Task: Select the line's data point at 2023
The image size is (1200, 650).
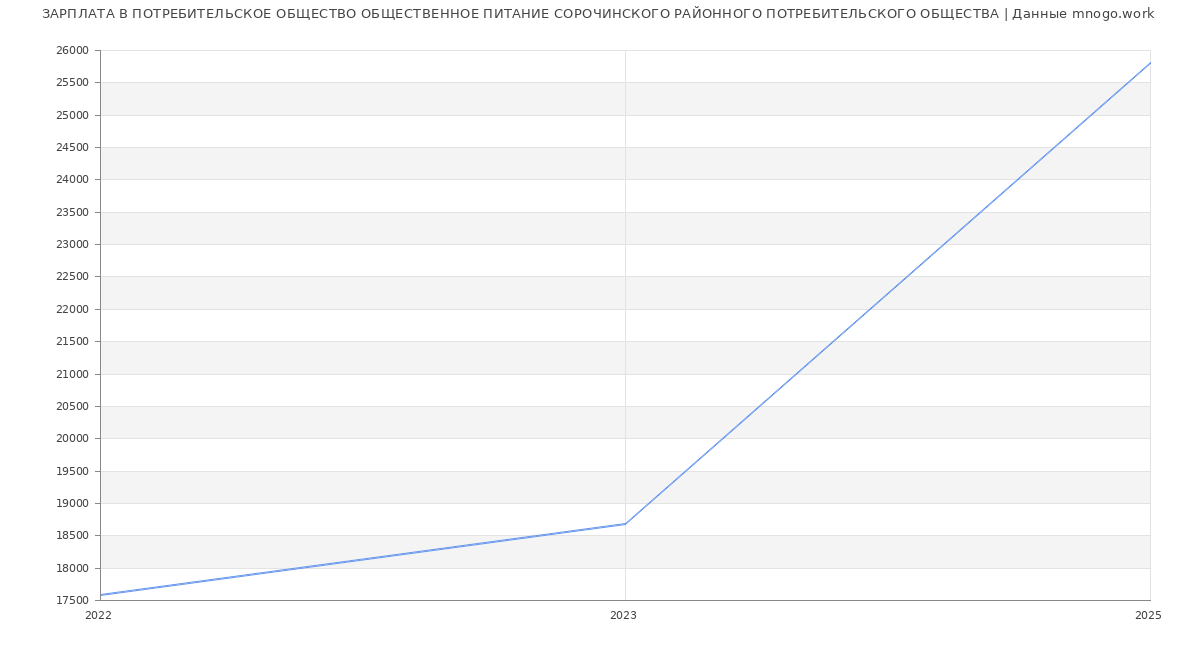Action: point(625,524)
